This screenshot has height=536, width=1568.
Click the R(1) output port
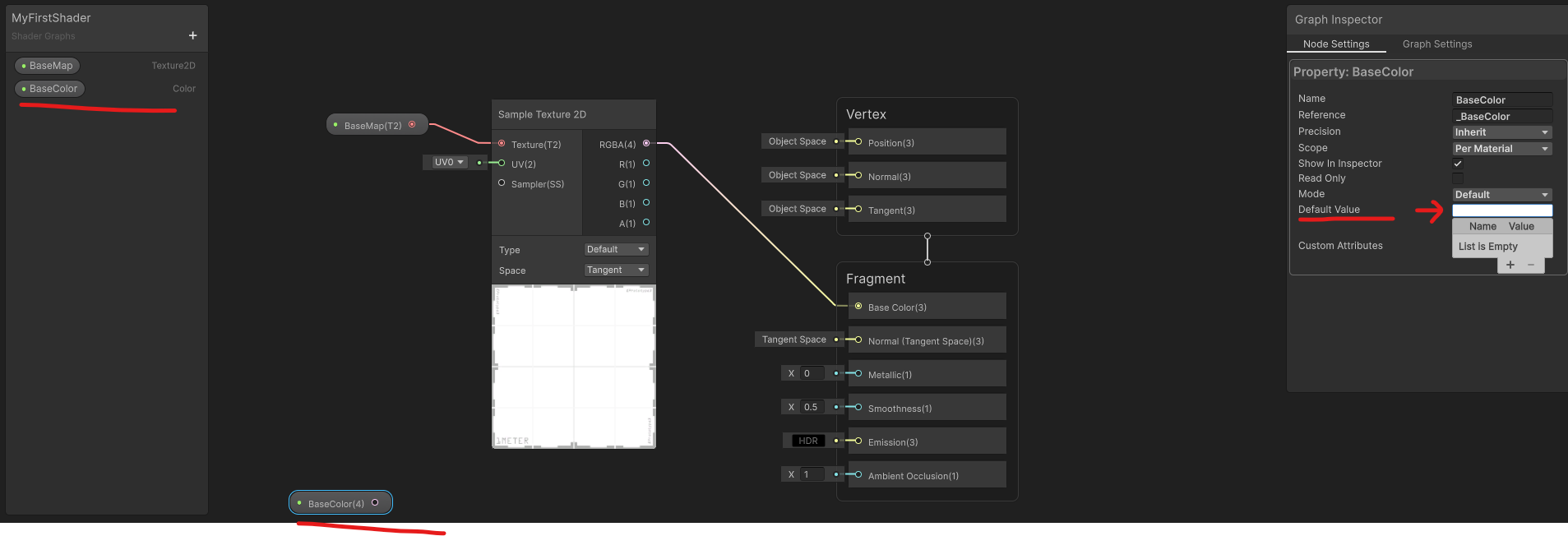point(646,164)
